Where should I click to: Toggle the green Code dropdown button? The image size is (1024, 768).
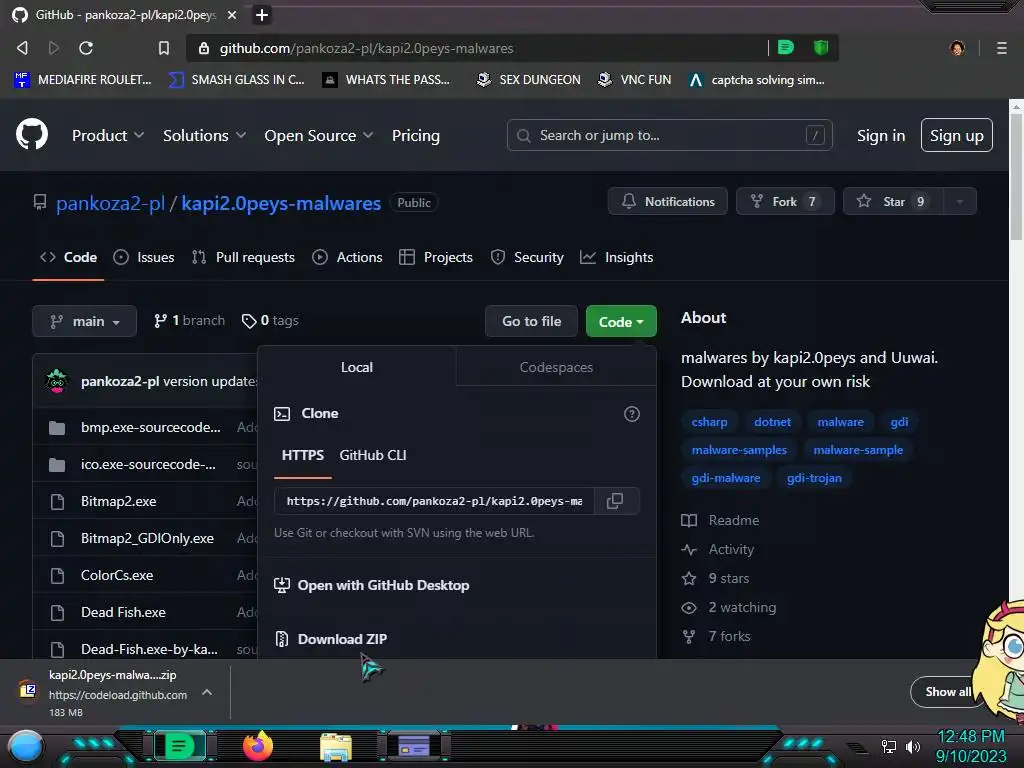click(x=621, y=321)
